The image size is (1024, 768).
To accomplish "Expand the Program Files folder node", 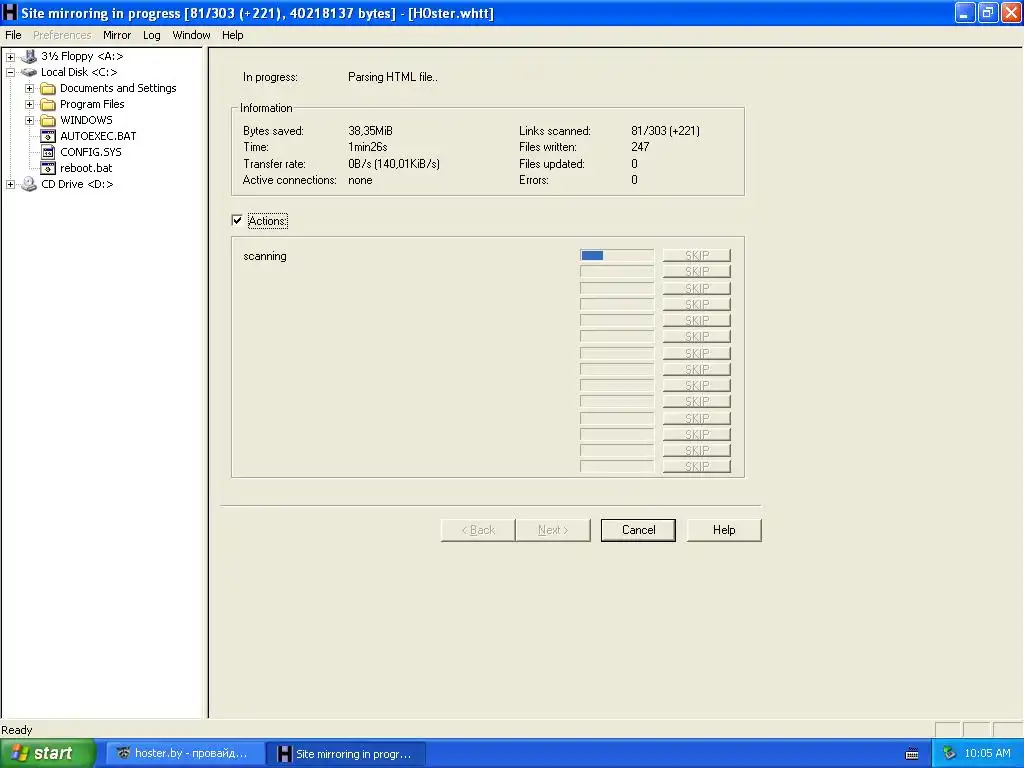I will (x=29, y=104).
